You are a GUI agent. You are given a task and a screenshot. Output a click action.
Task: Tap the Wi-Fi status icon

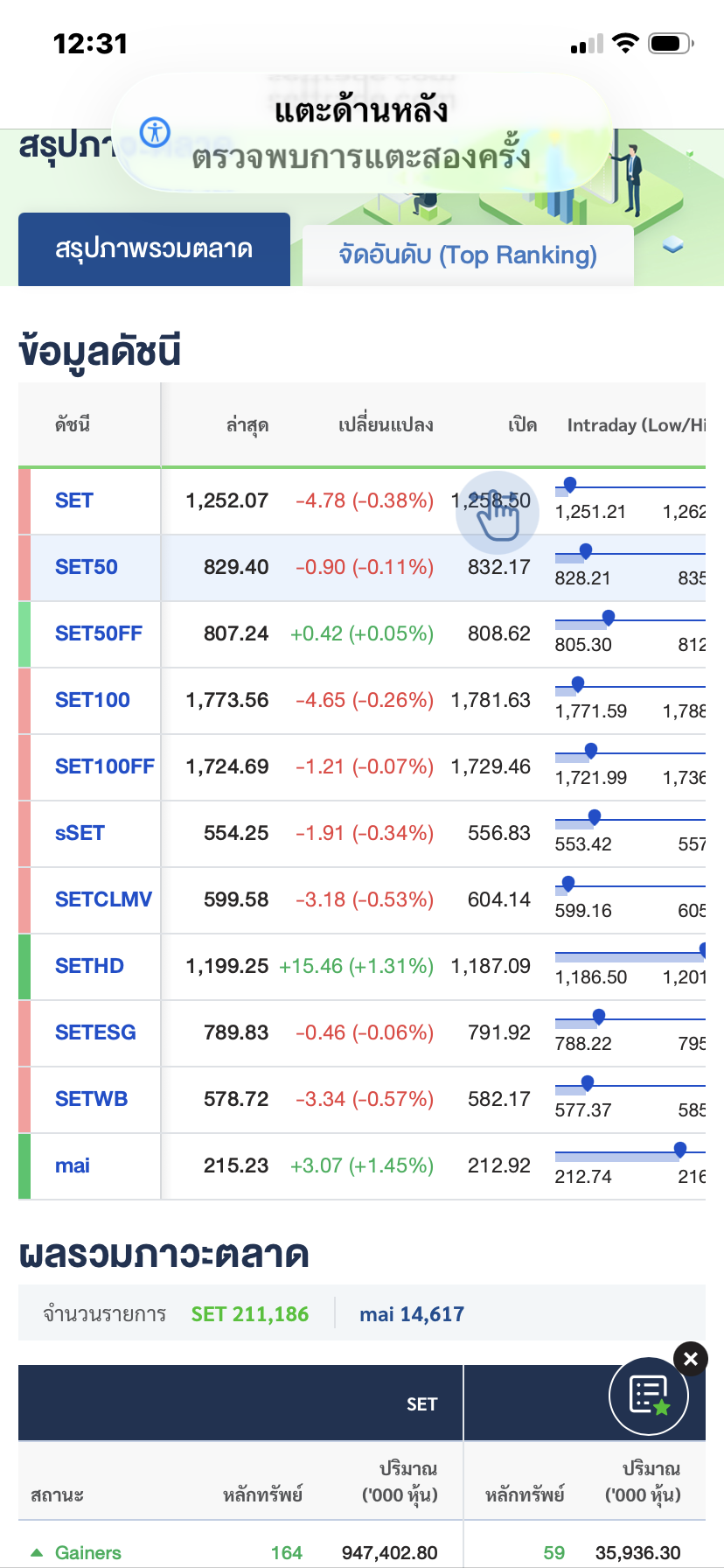click(625, 43)
